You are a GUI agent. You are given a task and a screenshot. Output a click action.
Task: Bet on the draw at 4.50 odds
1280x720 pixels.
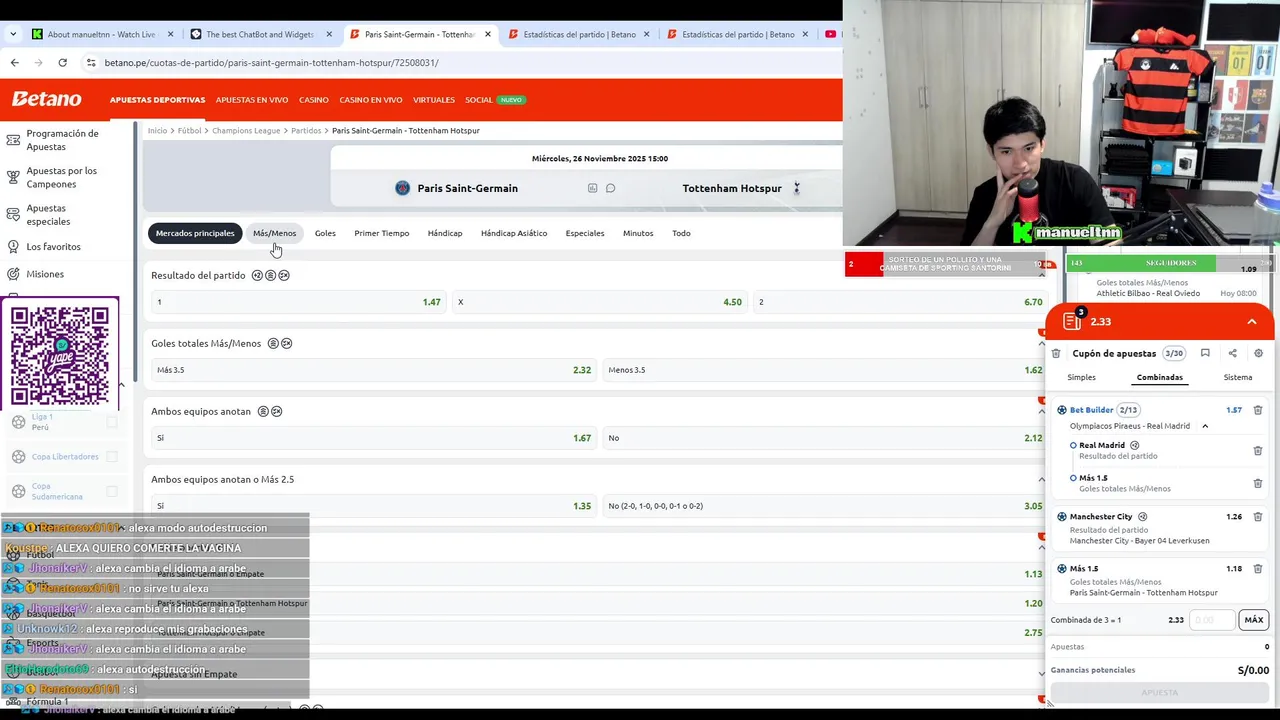[600, 302]
